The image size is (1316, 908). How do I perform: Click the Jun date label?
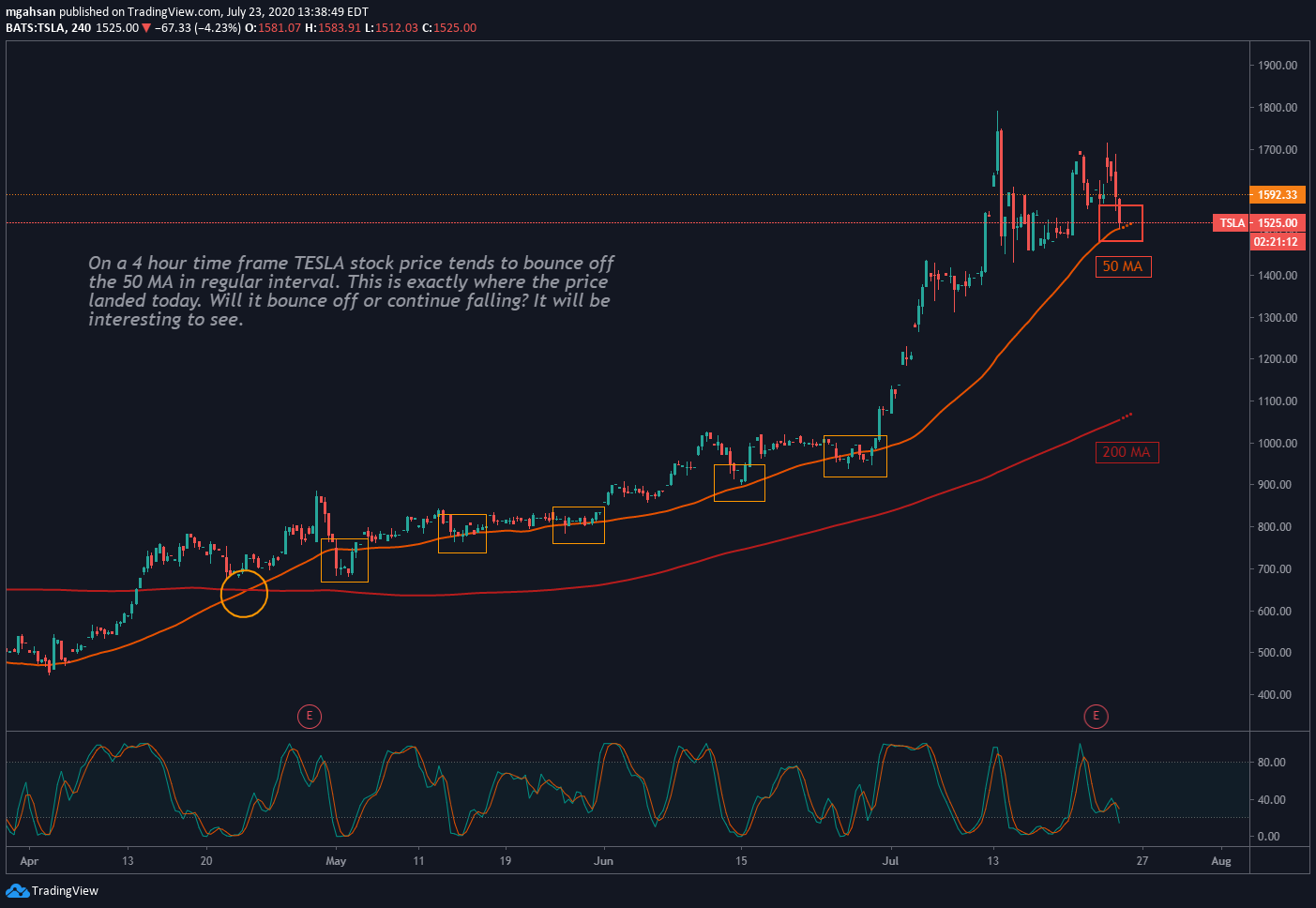click(x=604, y=861)
